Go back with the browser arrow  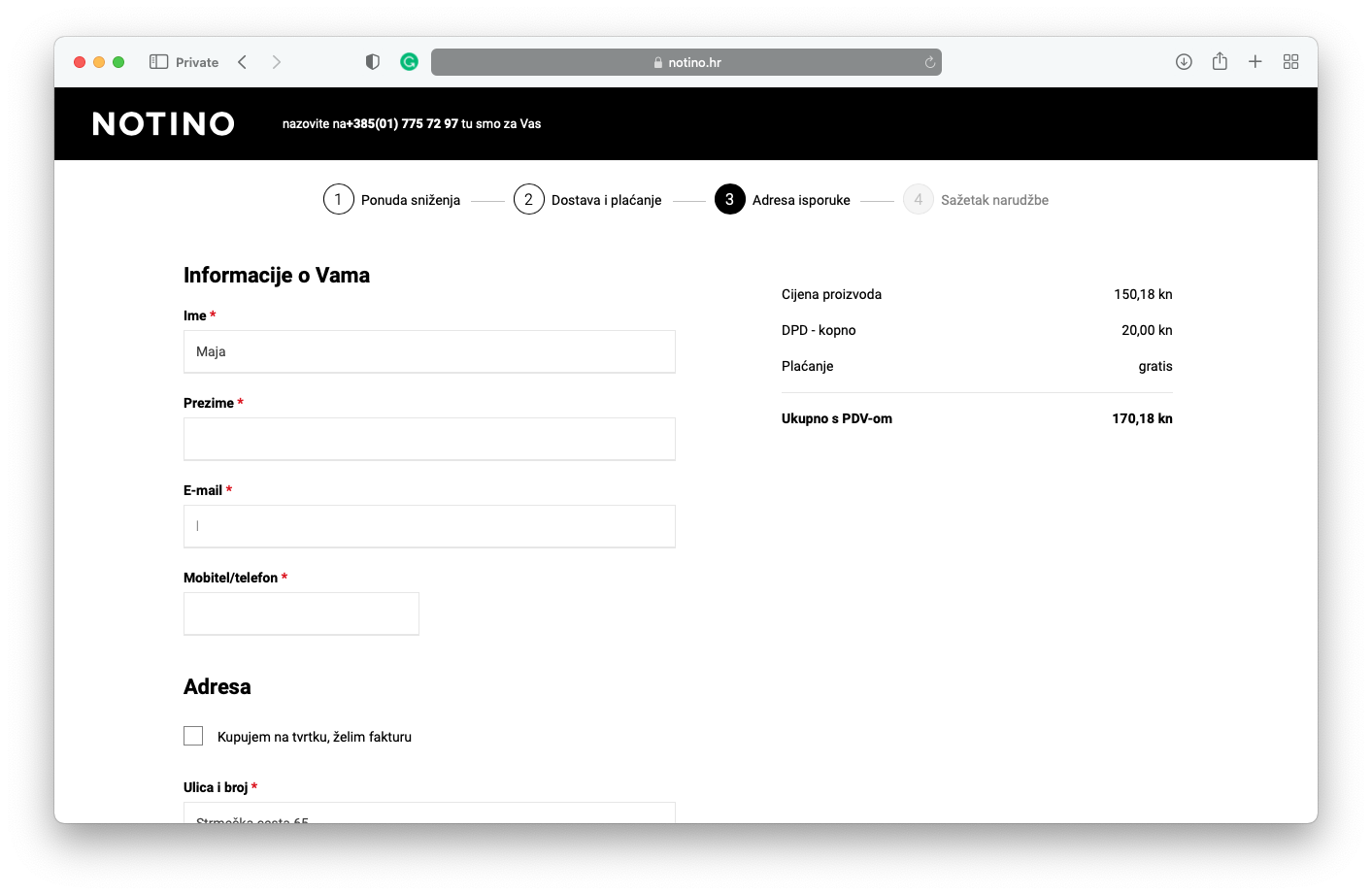pyautogui.click(x=243, y=62)
